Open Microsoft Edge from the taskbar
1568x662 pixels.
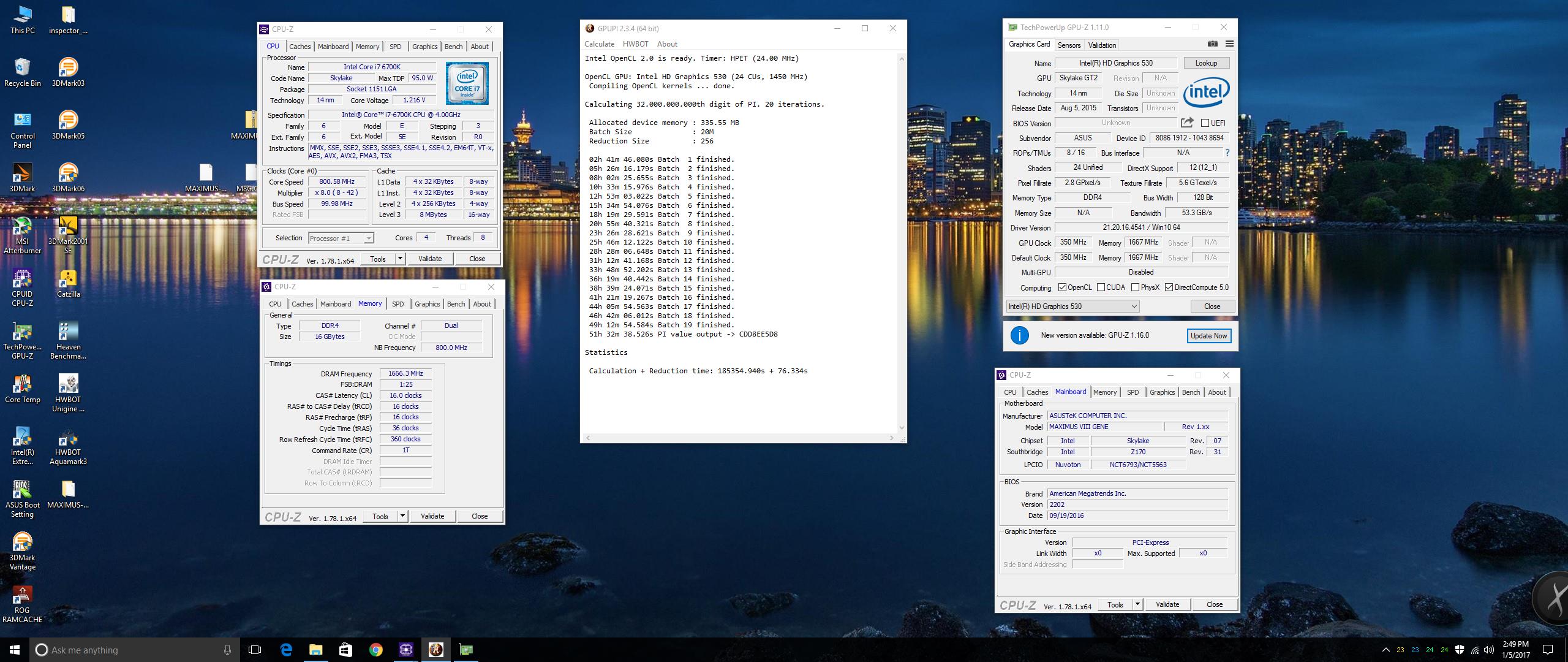point(285,650)
